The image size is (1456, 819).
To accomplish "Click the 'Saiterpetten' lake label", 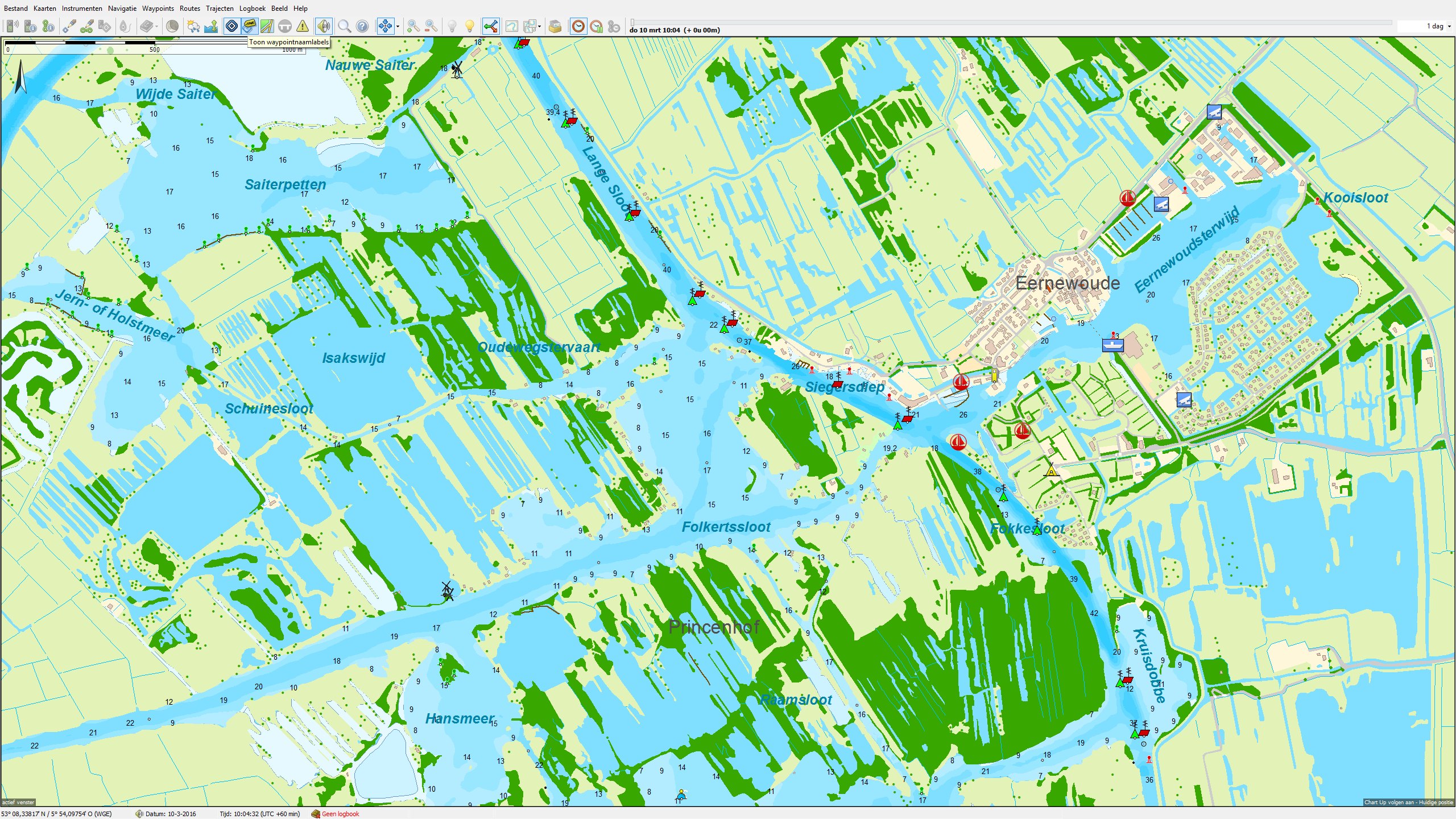I will click(x=286, y=185).
